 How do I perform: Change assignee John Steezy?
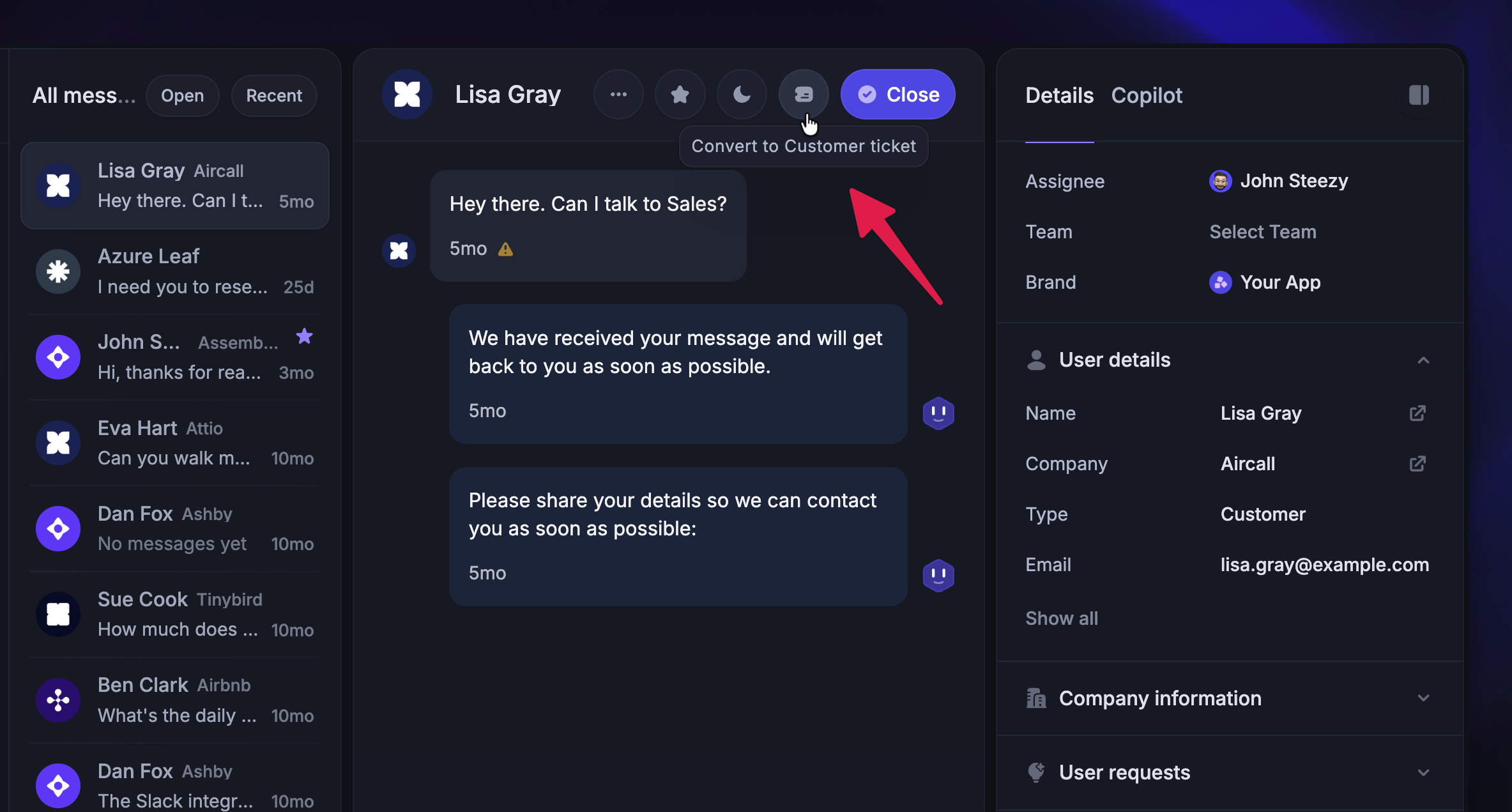click(1278, 181)
